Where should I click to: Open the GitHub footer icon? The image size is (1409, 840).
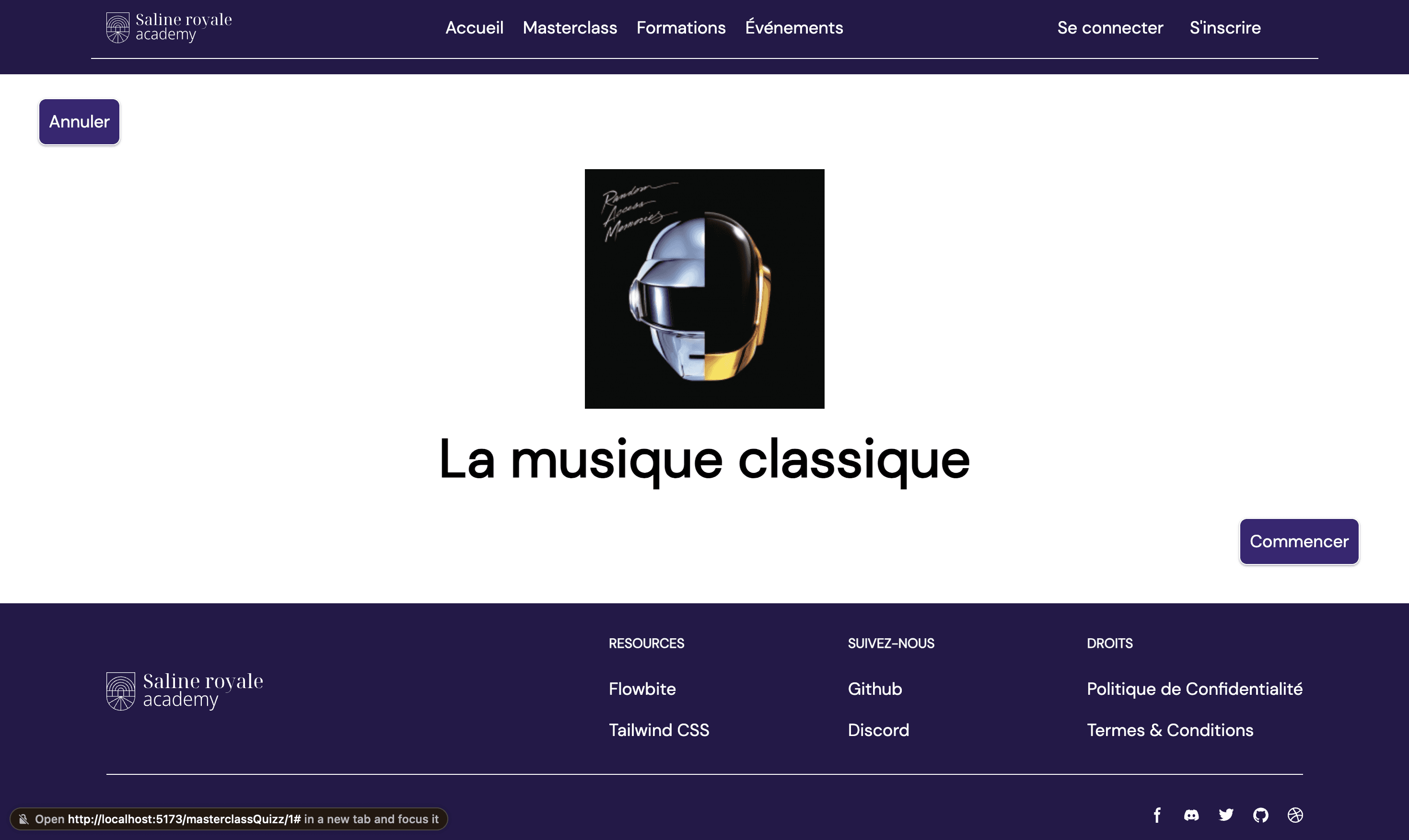click(1261, 815)
